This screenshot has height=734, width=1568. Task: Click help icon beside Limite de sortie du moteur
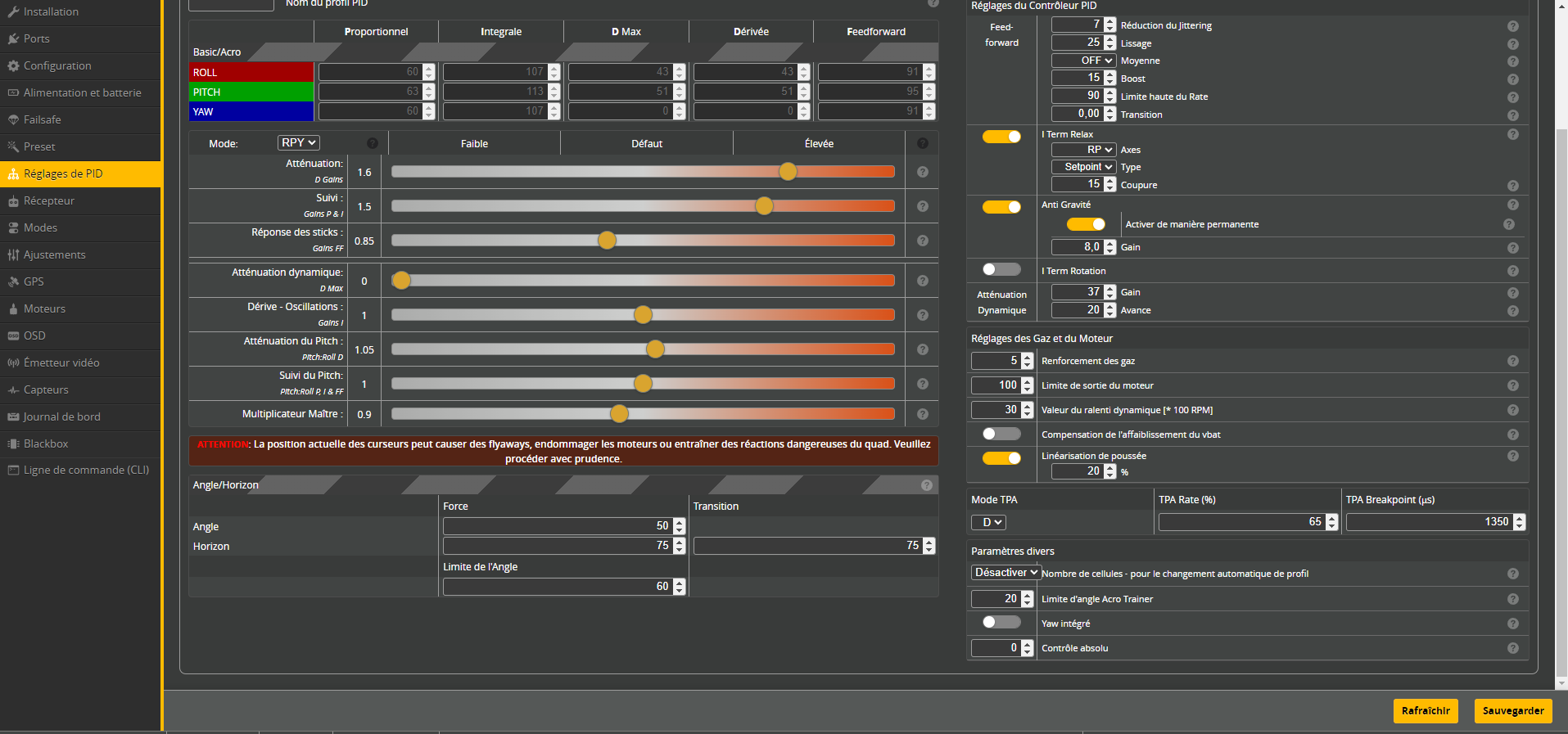coord(1512,385)
